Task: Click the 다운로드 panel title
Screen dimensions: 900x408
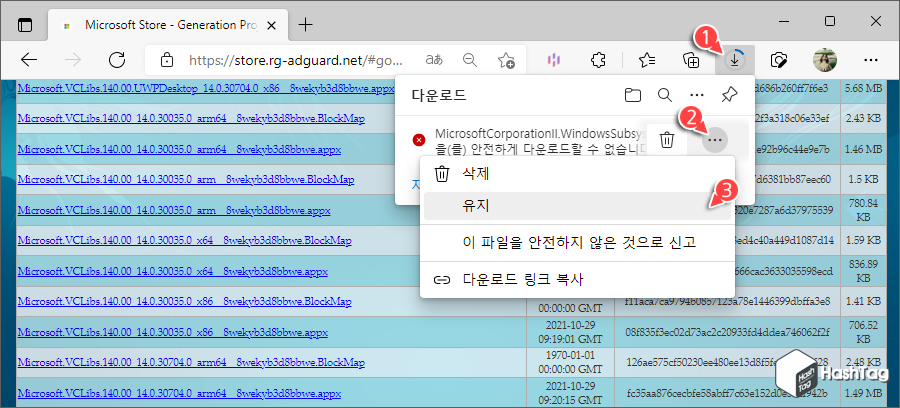Action: pos(439,95)
